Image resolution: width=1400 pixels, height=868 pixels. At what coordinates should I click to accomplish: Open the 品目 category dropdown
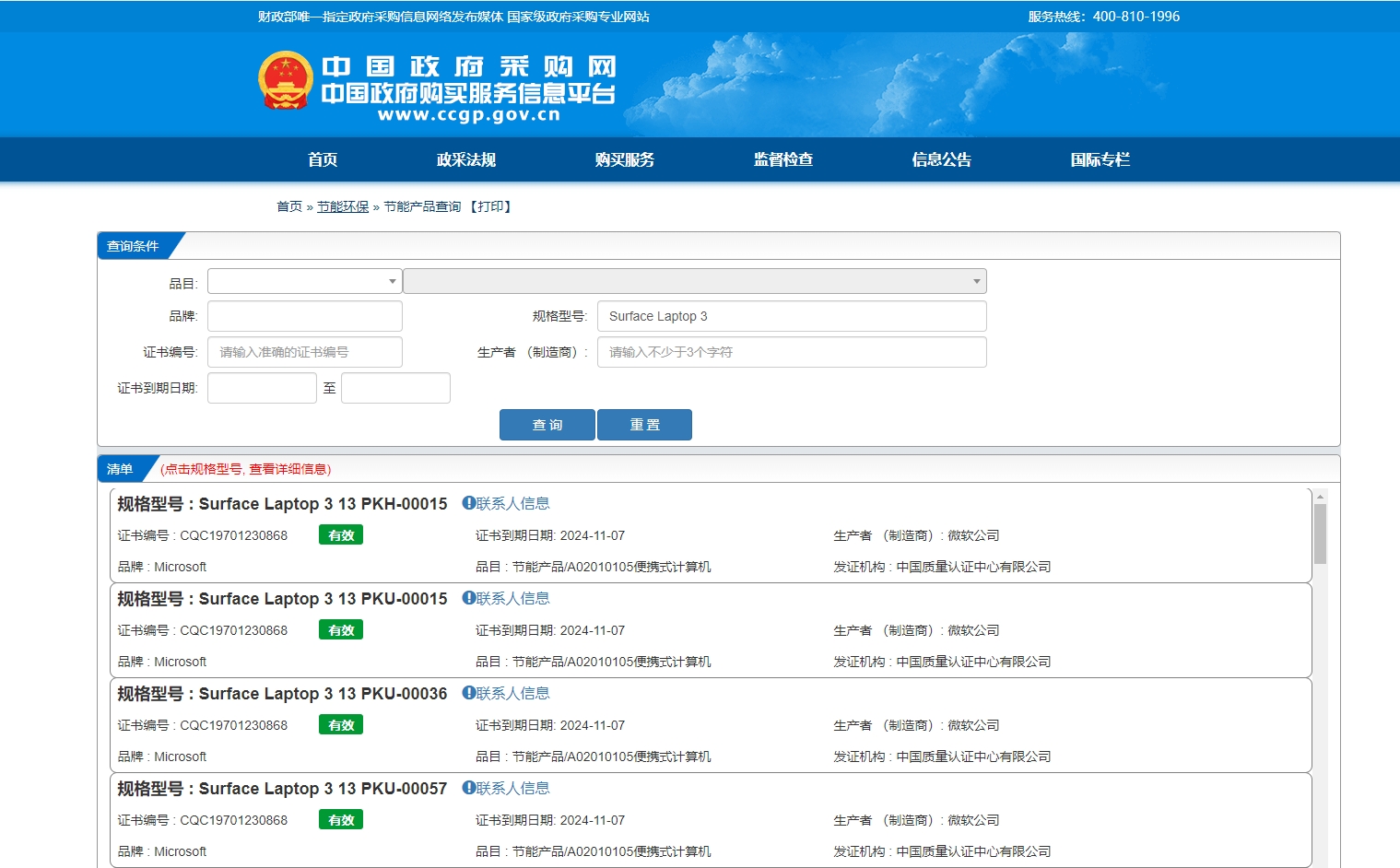tap(304, 281)
